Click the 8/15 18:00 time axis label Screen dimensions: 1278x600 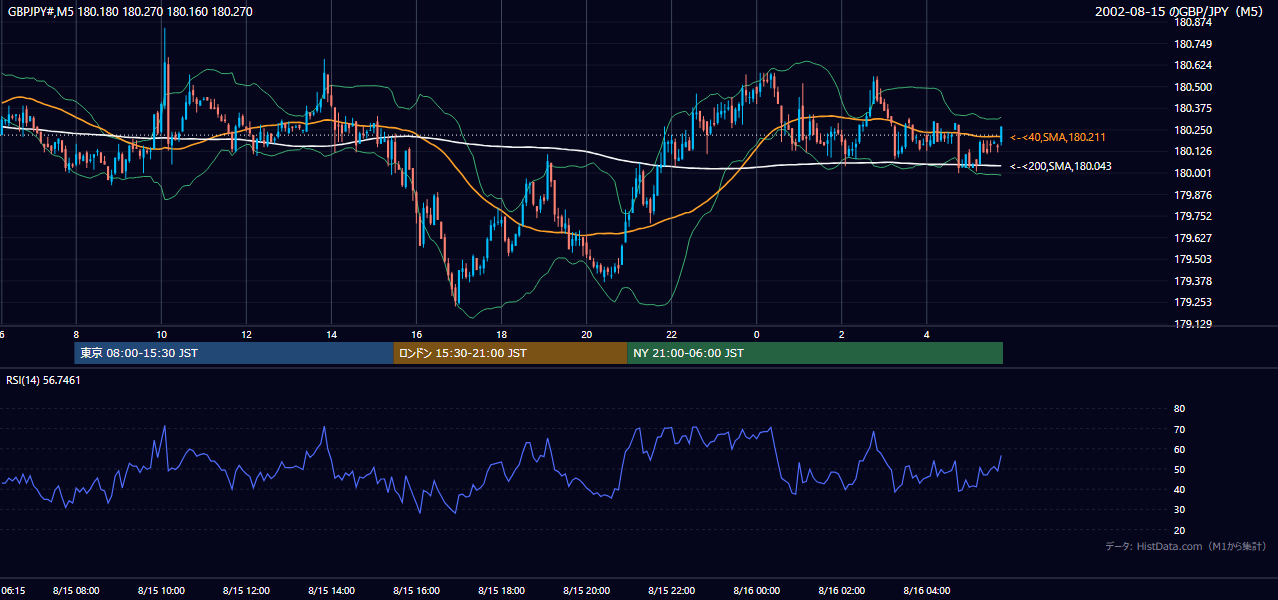point(502,591)
